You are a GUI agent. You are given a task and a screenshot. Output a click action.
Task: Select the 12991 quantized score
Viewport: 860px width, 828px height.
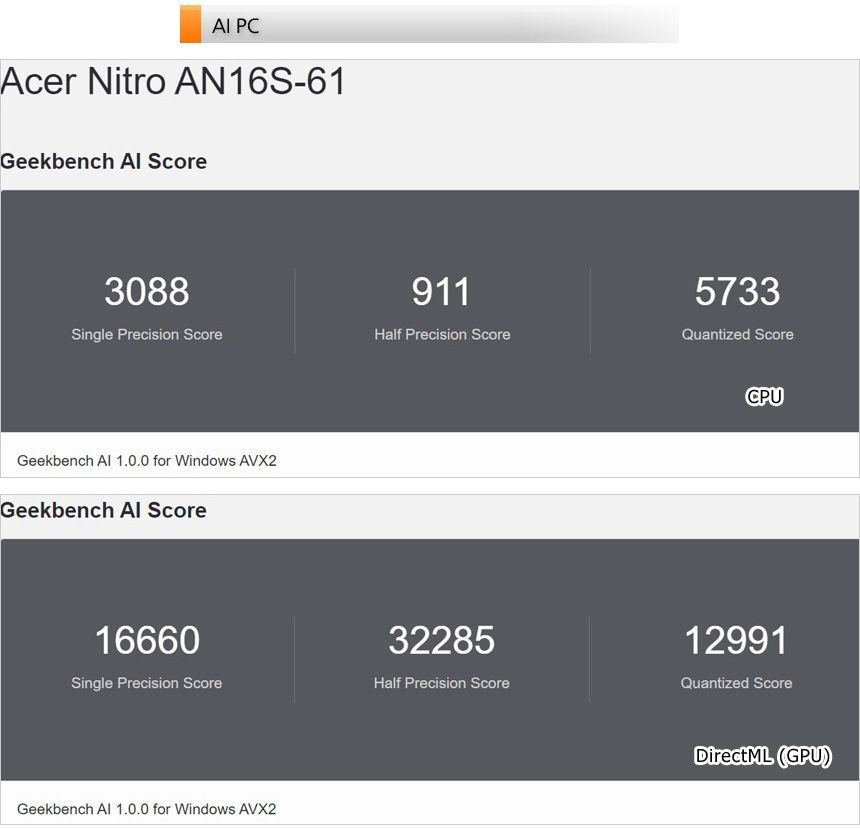point(737,641)
